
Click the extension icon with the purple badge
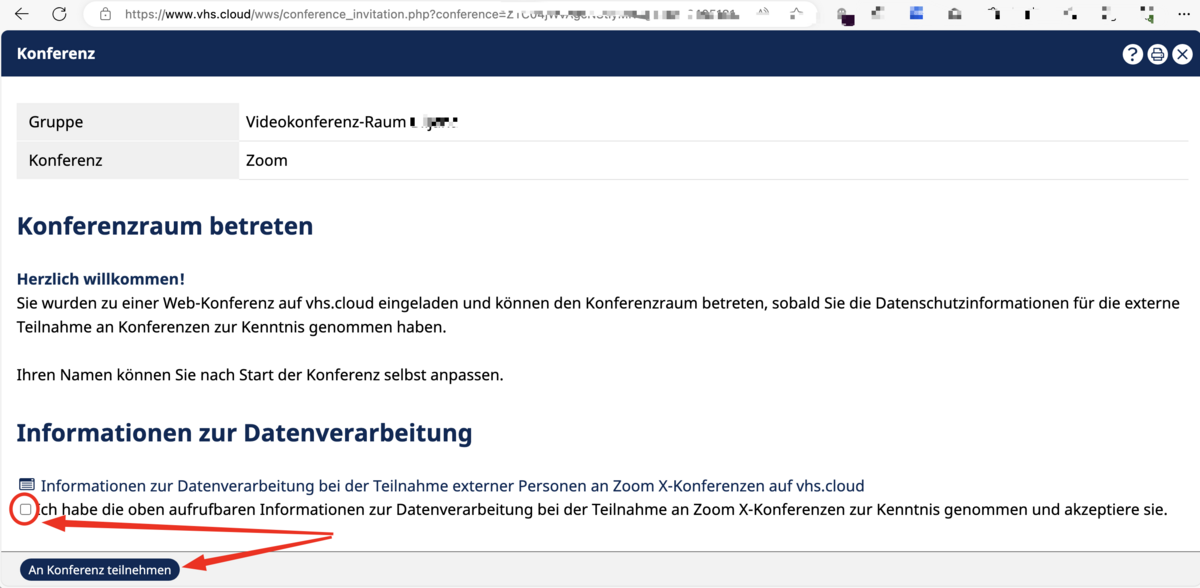[845, 14]
